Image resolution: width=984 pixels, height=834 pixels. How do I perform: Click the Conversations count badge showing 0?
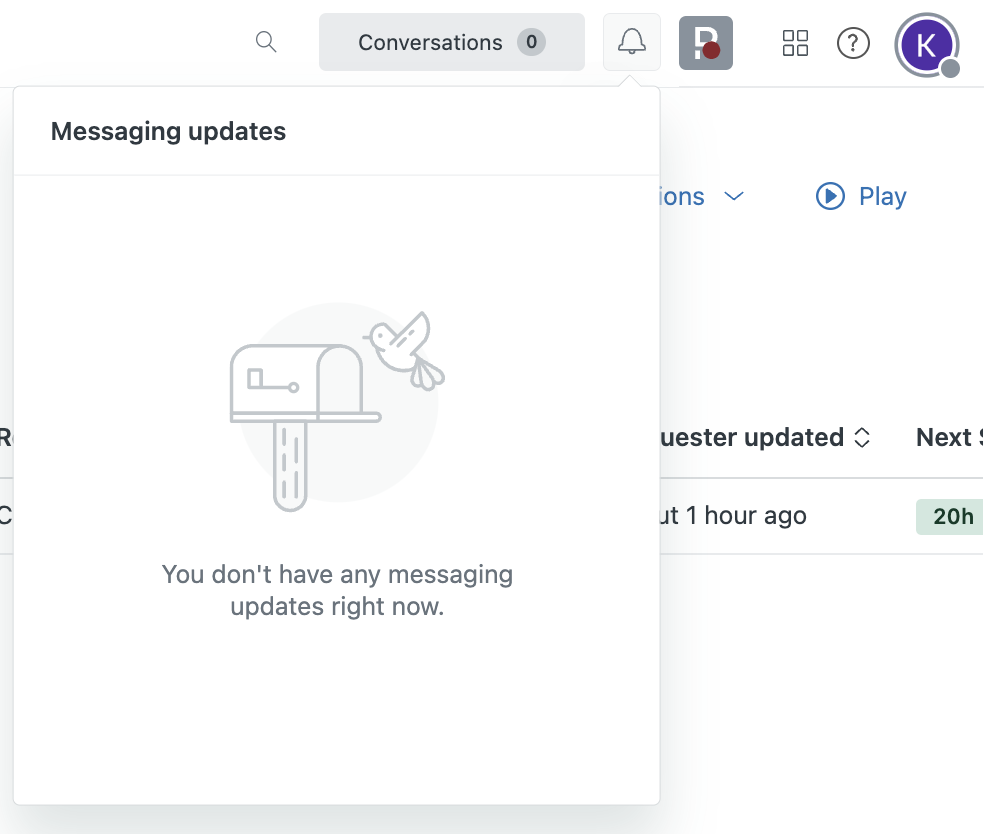point(531,42)
